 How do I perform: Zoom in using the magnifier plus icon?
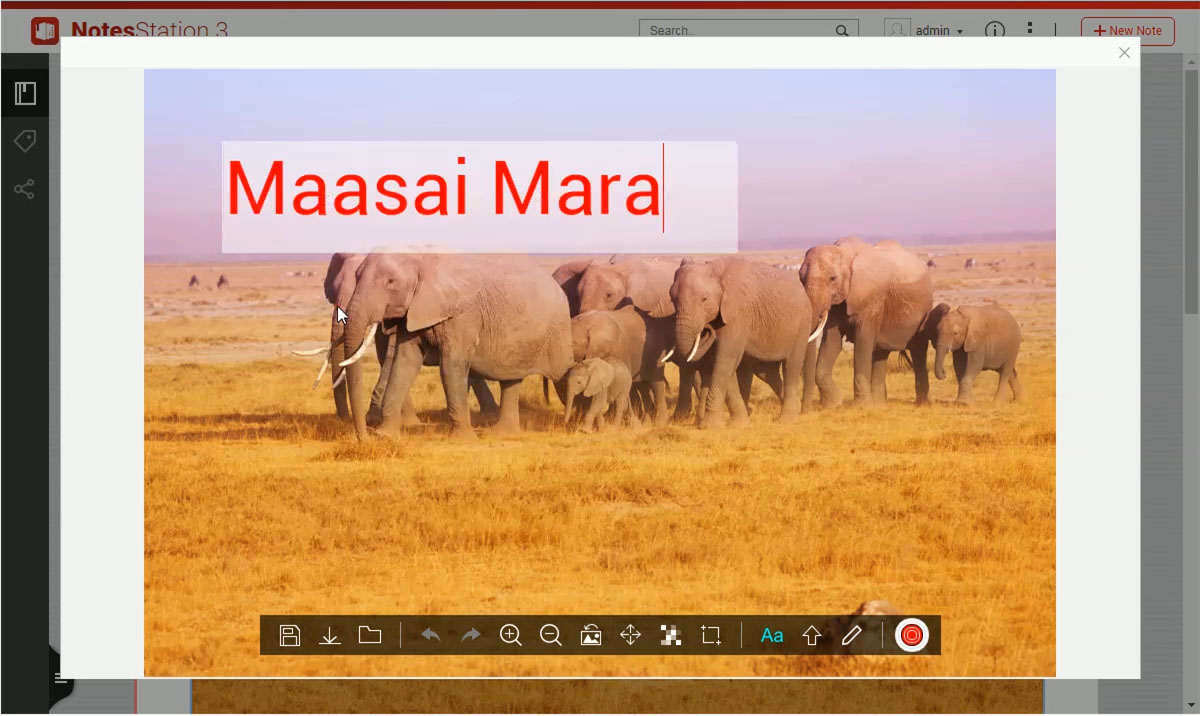[511, 635]
